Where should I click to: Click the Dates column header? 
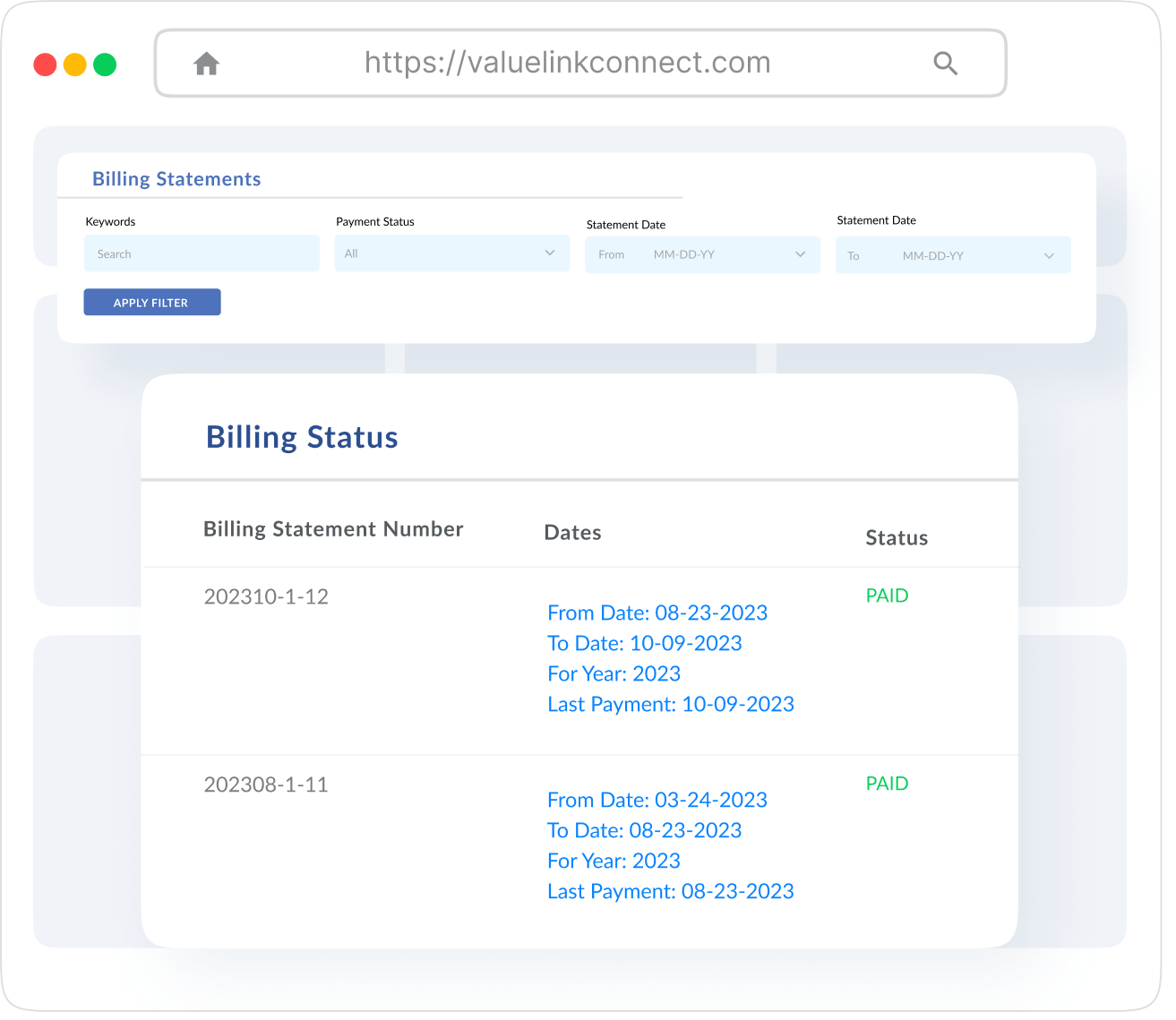[572, 533]
